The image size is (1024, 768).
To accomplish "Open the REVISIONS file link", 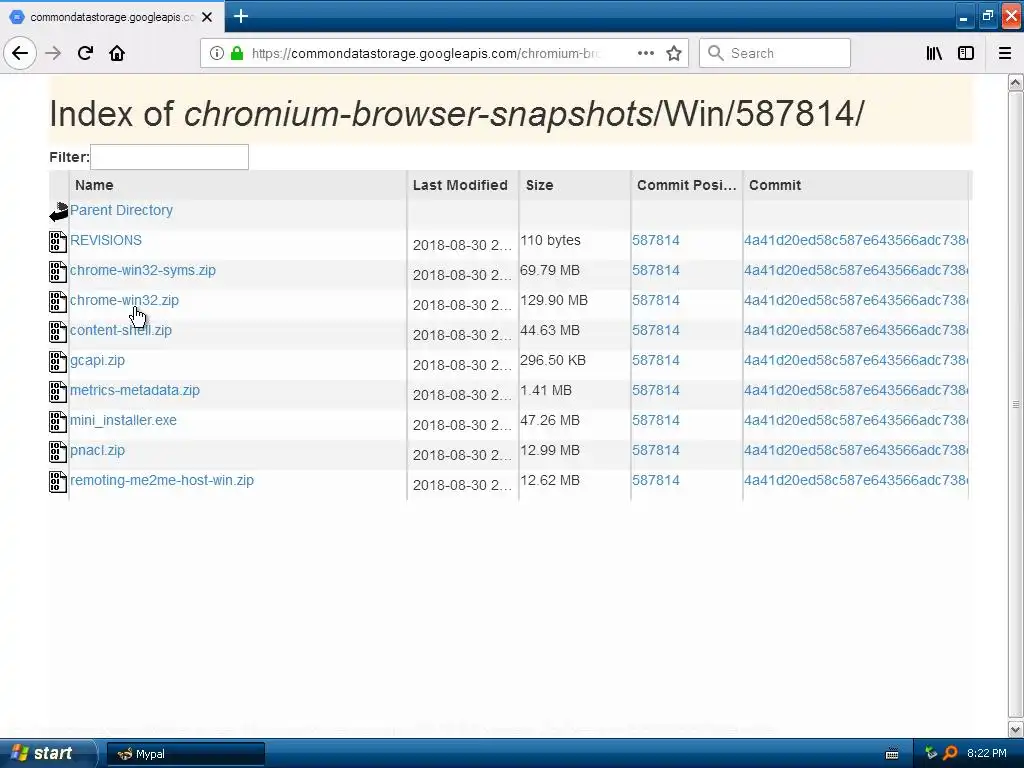I will click(106, 240).
